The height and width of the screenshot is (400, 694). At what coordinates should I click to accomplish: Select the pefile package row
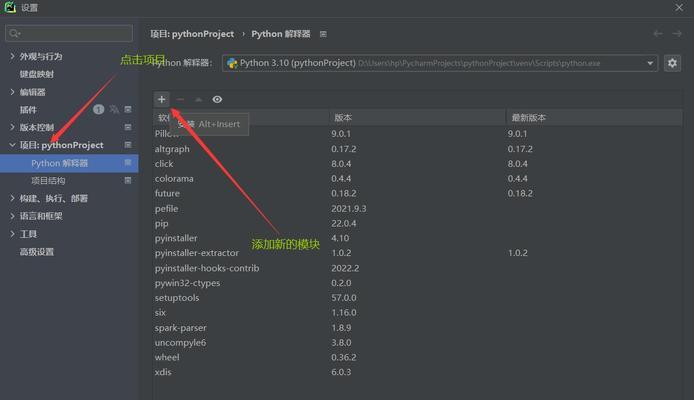pos(417,208)
